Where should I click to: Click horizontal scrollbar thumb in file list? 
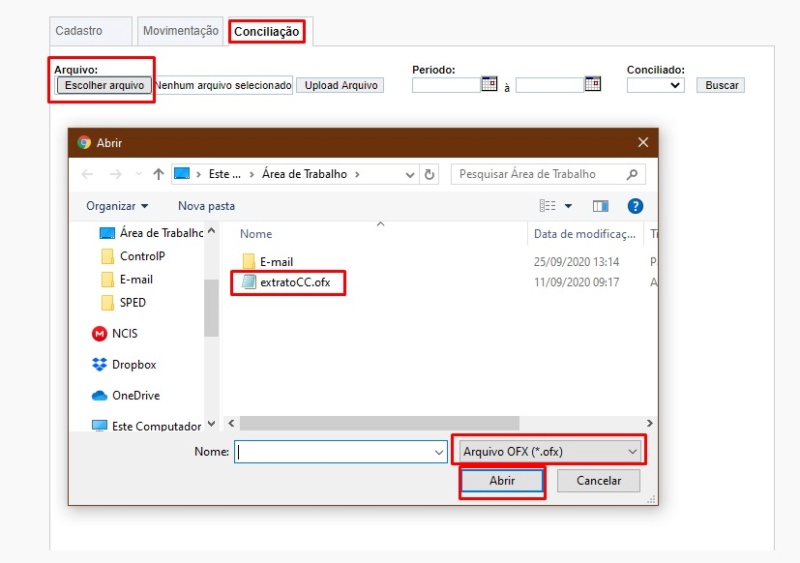point(380,423)
